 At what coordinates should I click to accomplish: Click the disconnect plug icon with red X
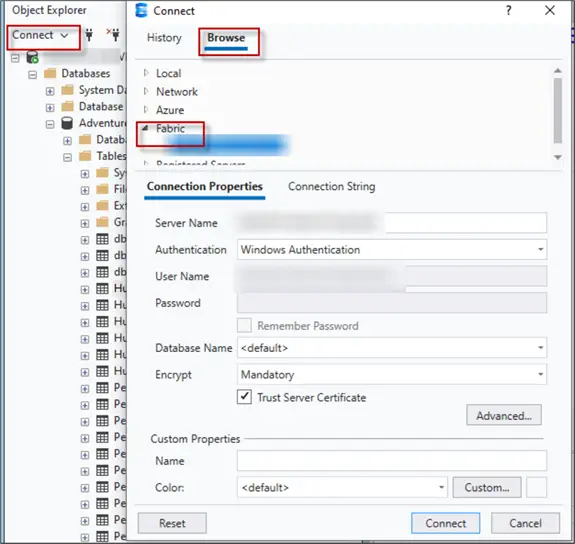click(113, 34)
